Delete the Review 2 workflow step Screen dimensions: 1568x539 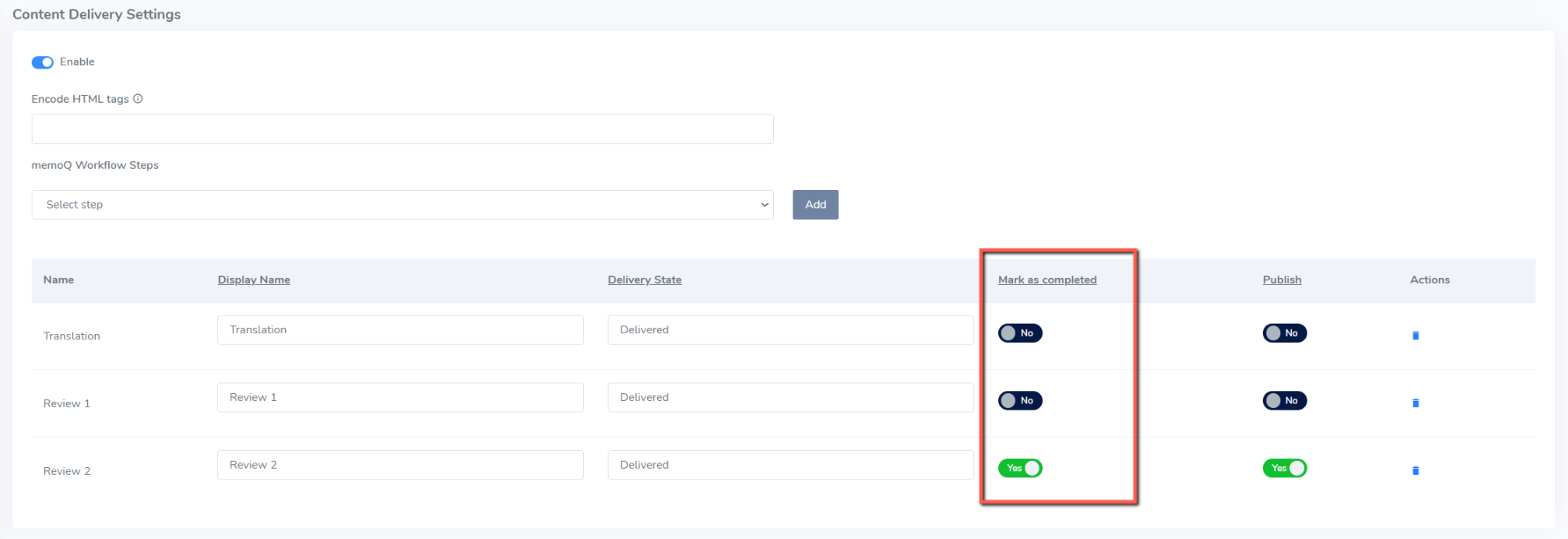coord(1416,471)
